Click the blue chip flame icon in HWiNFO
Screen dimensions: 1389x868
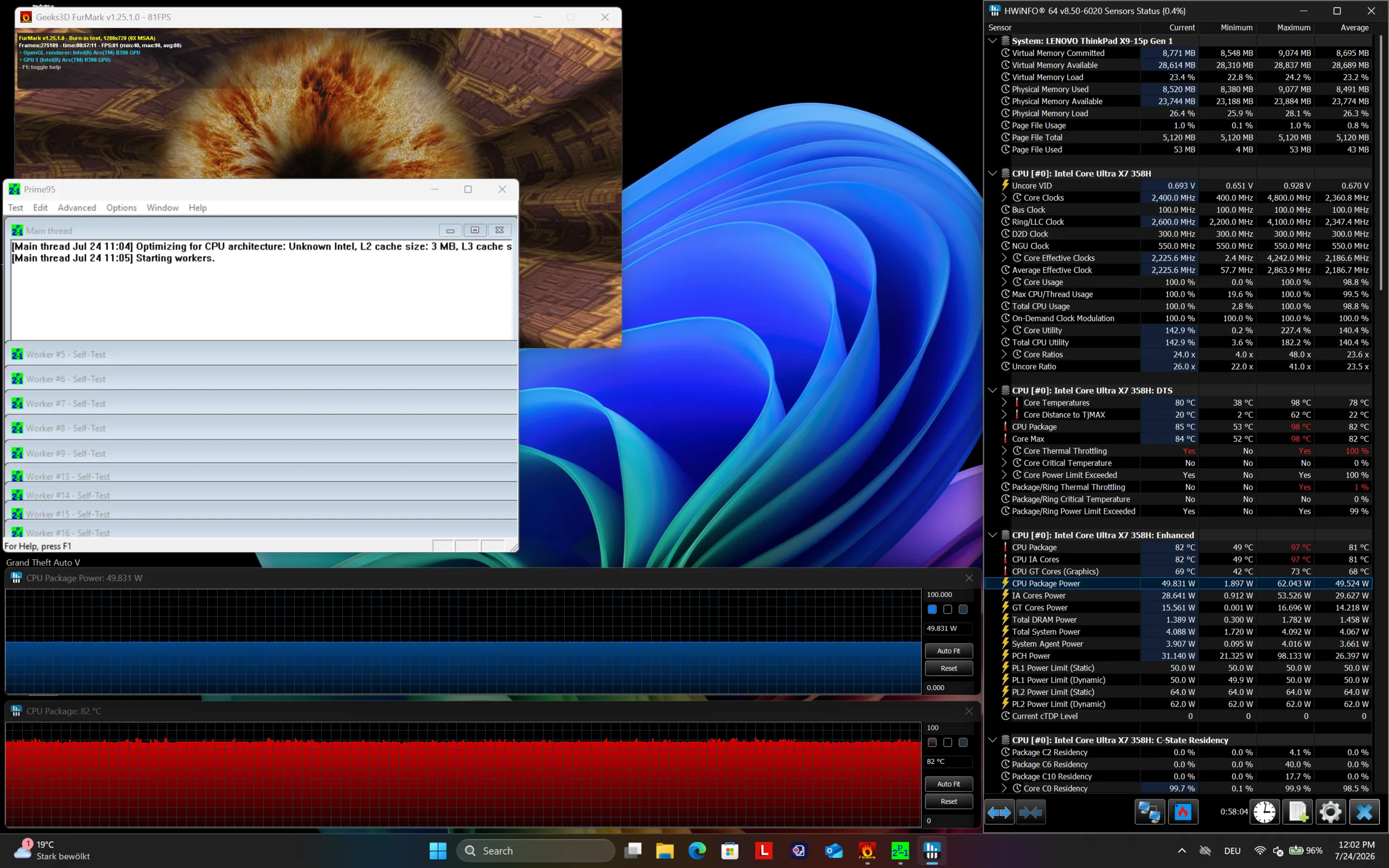(x=1183, y=812)
